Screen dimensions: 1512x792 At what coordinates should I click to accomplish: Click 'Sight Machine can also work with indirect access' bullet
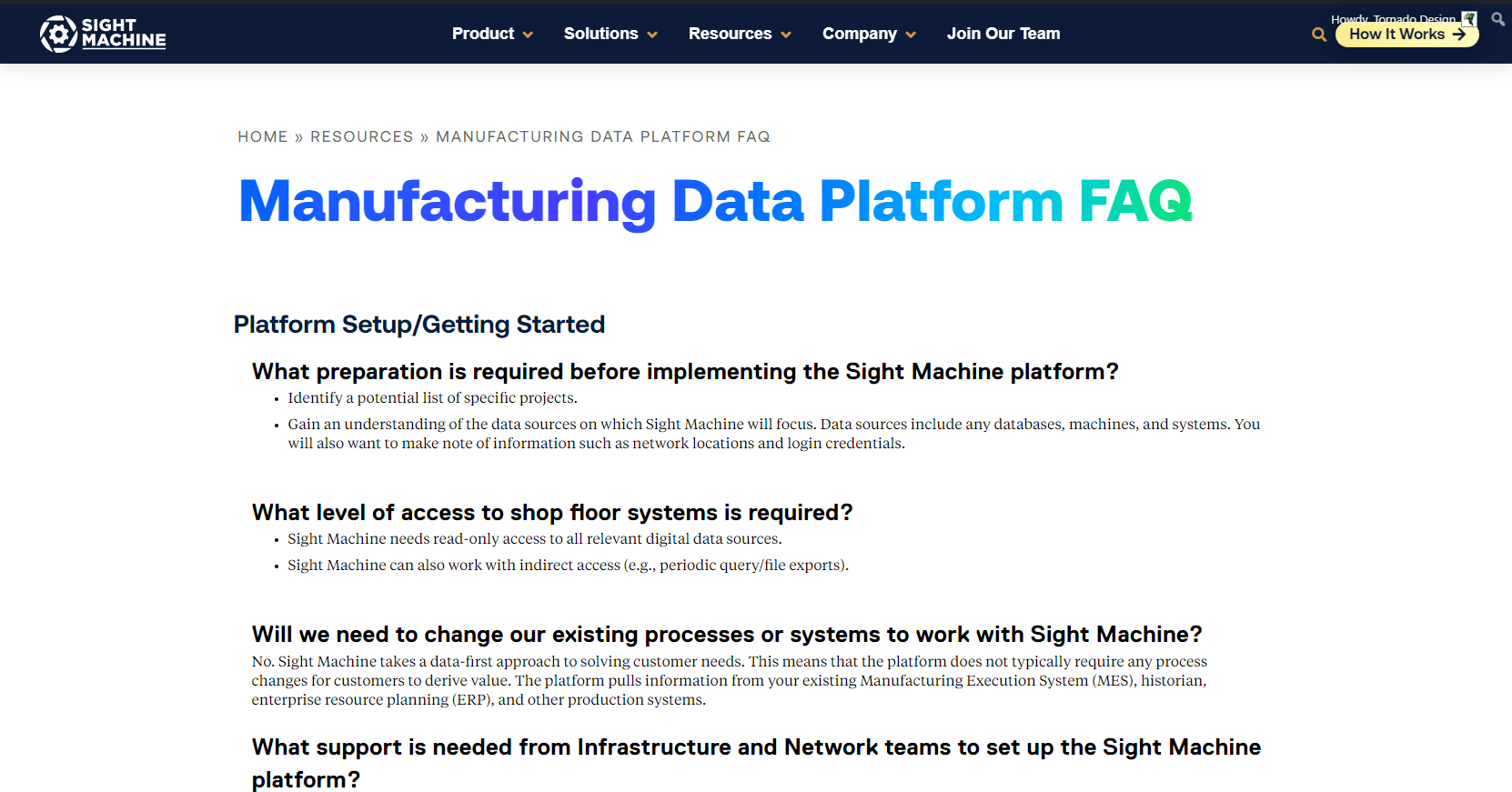tap(569, 566)
